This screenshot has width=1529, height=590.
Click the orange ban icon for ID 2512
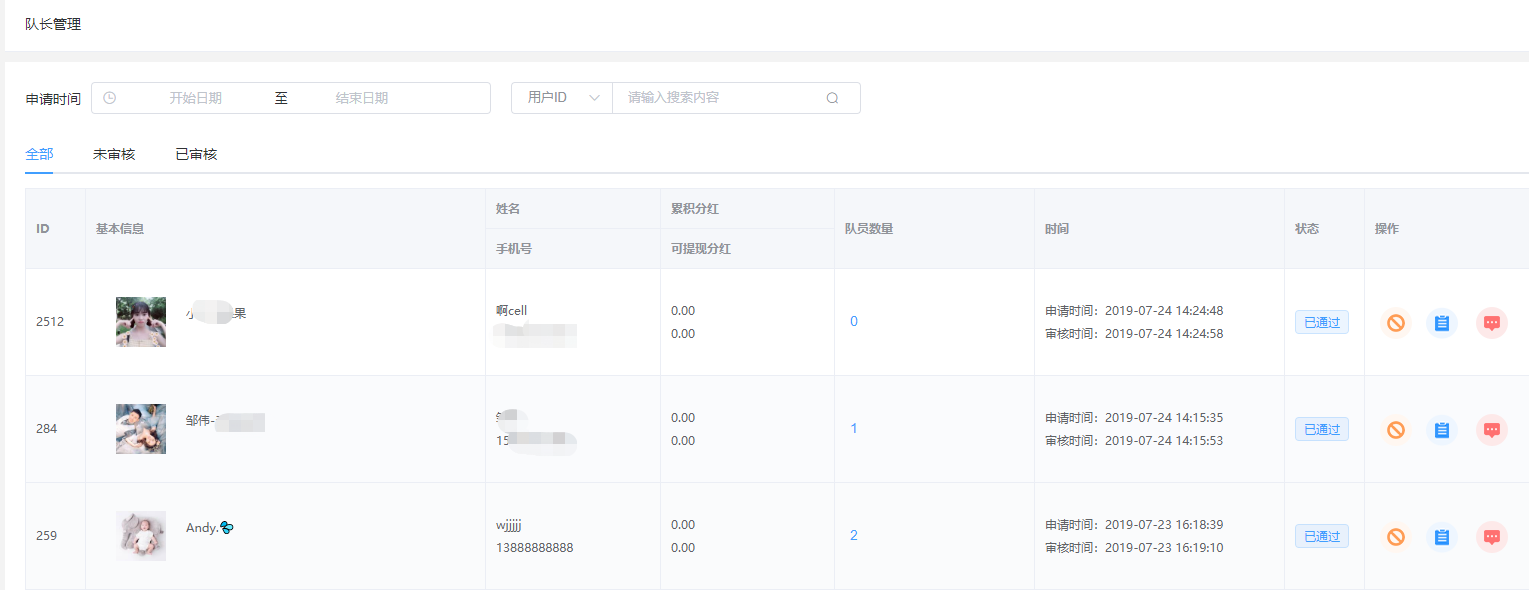[1396, 323]
